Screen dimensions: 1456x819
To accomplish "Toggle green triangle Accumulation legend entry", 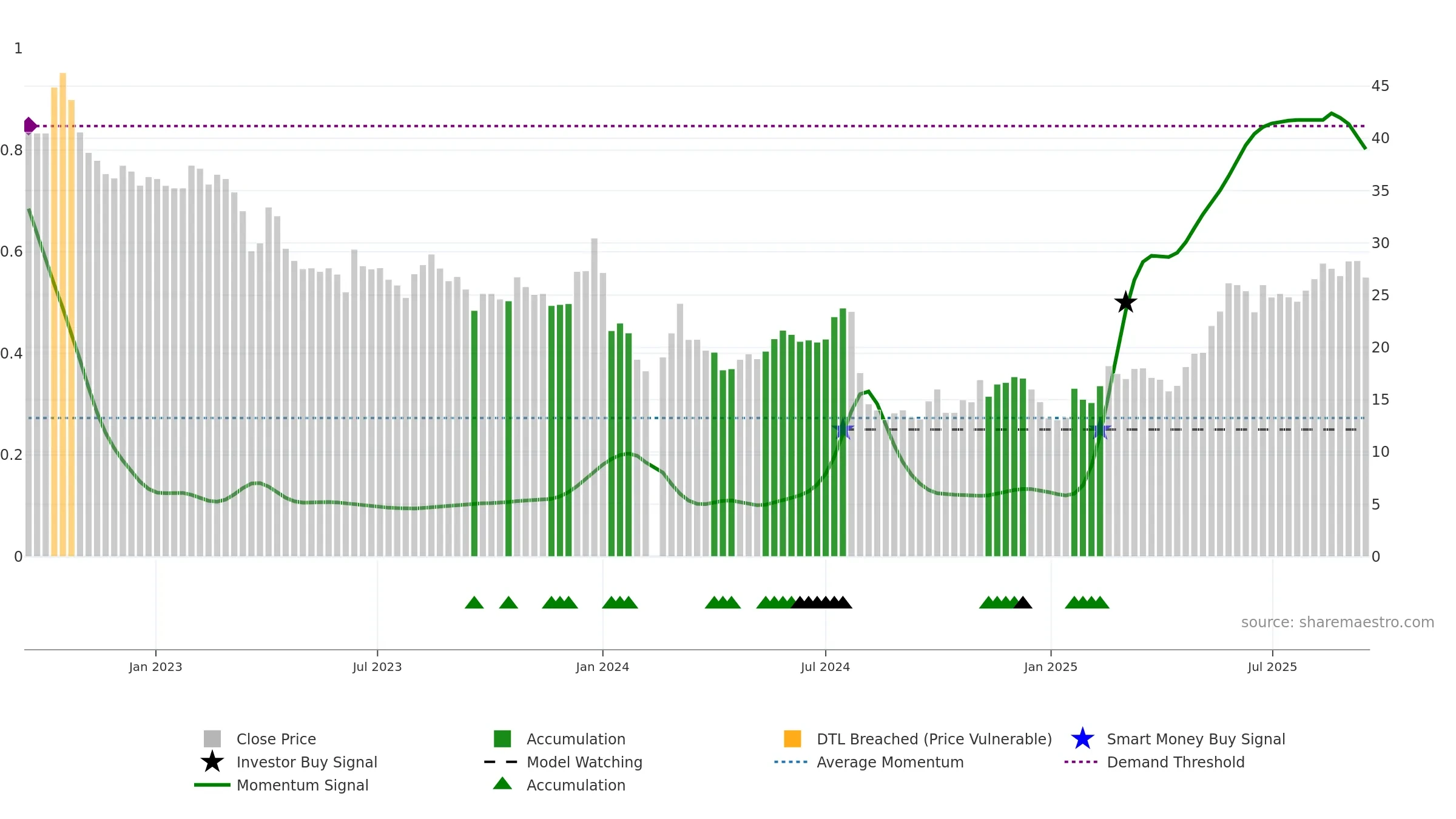I will click(559, 785).
